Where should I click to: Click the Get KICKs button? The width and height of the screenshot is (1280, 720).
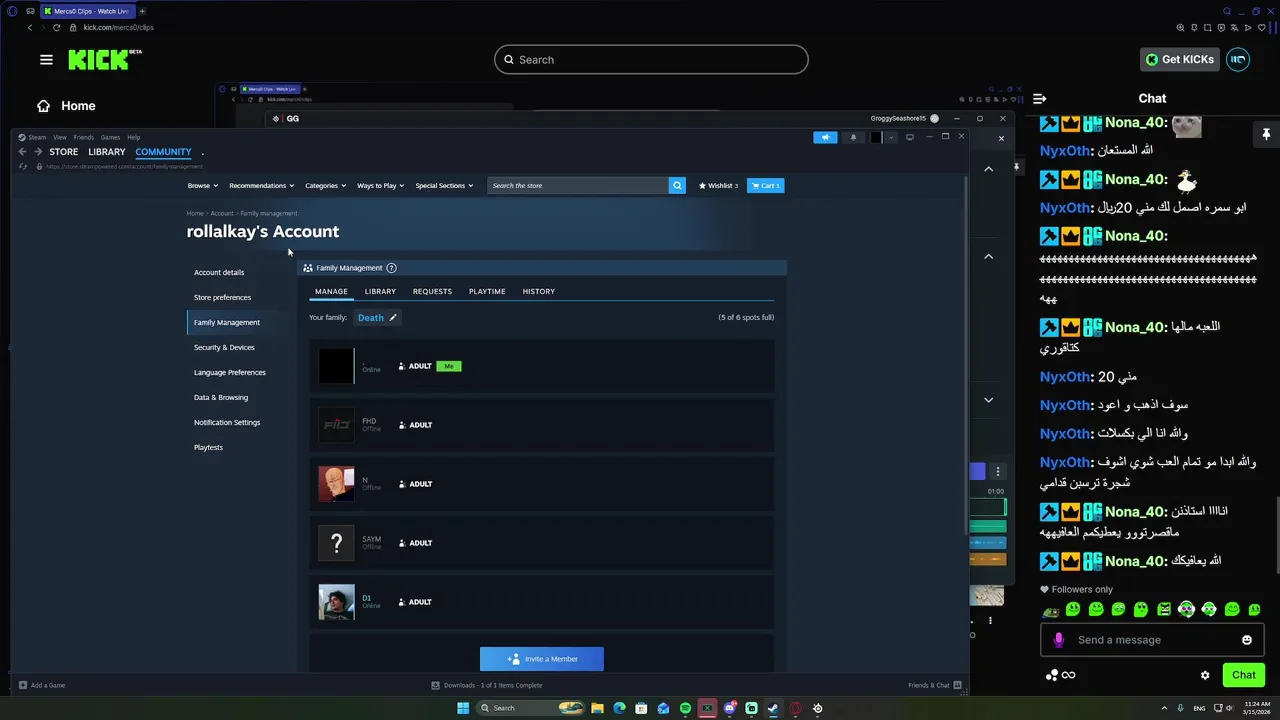pos(1180,59)
